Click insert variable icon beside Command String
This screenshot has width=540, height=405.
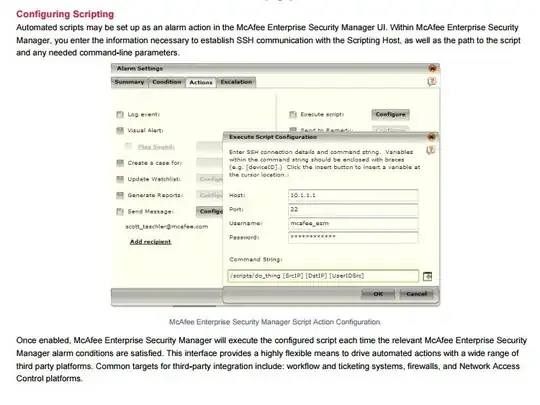[x=427, y=276]
